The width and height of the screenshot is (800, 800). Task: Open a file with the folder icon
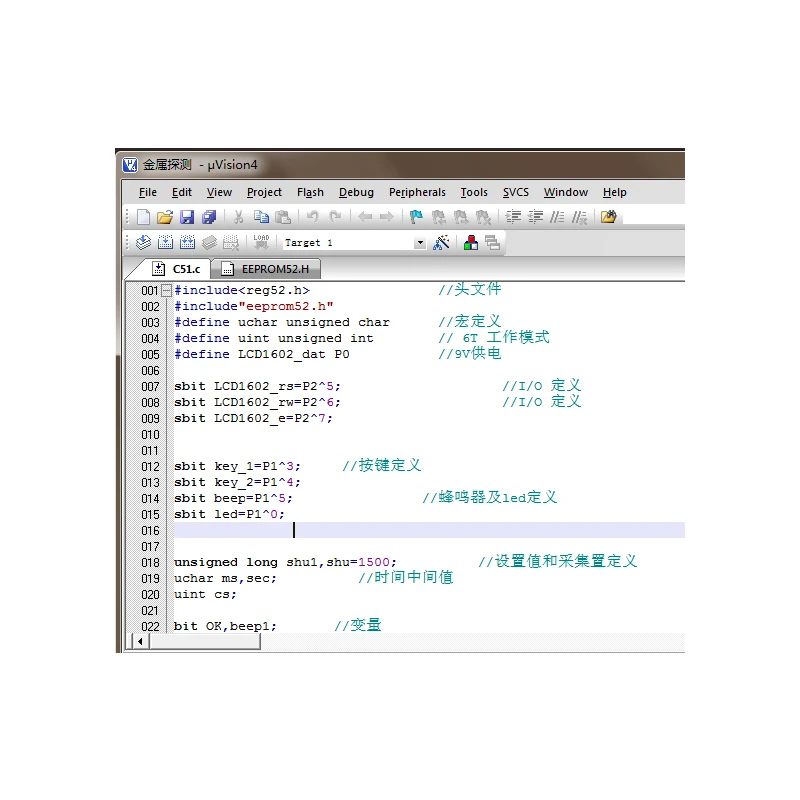165,217
